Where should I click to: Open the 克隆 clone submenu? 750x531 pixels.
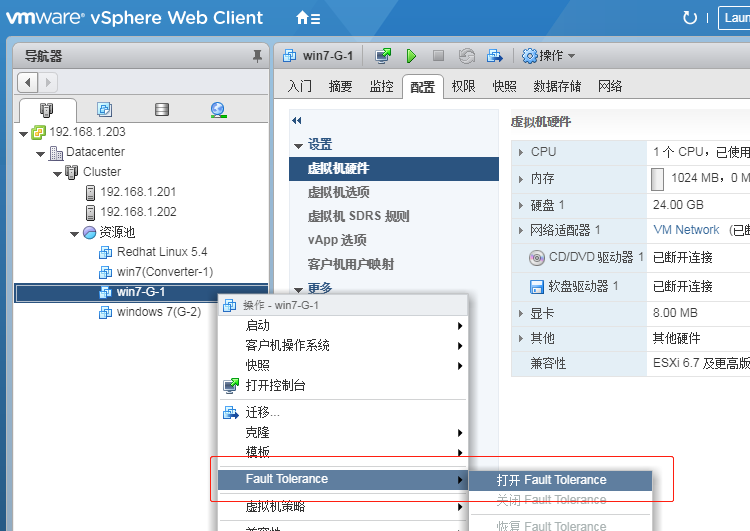[342, 433]
